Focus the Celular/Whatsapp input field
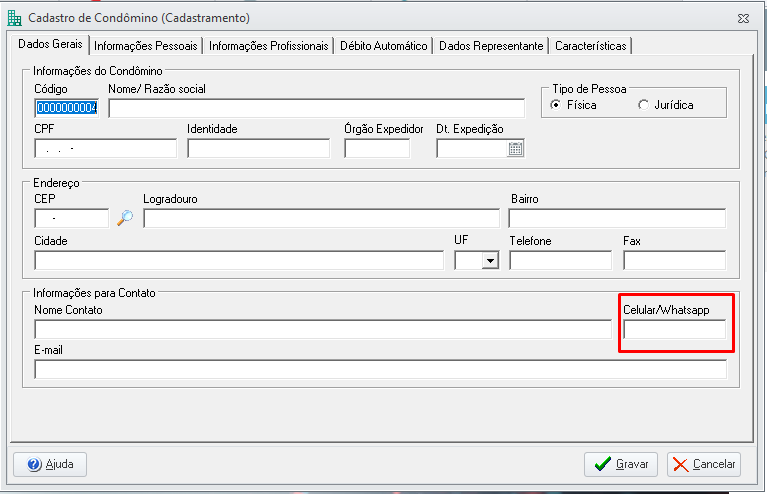The image size is (767, 494). [675, 329]
